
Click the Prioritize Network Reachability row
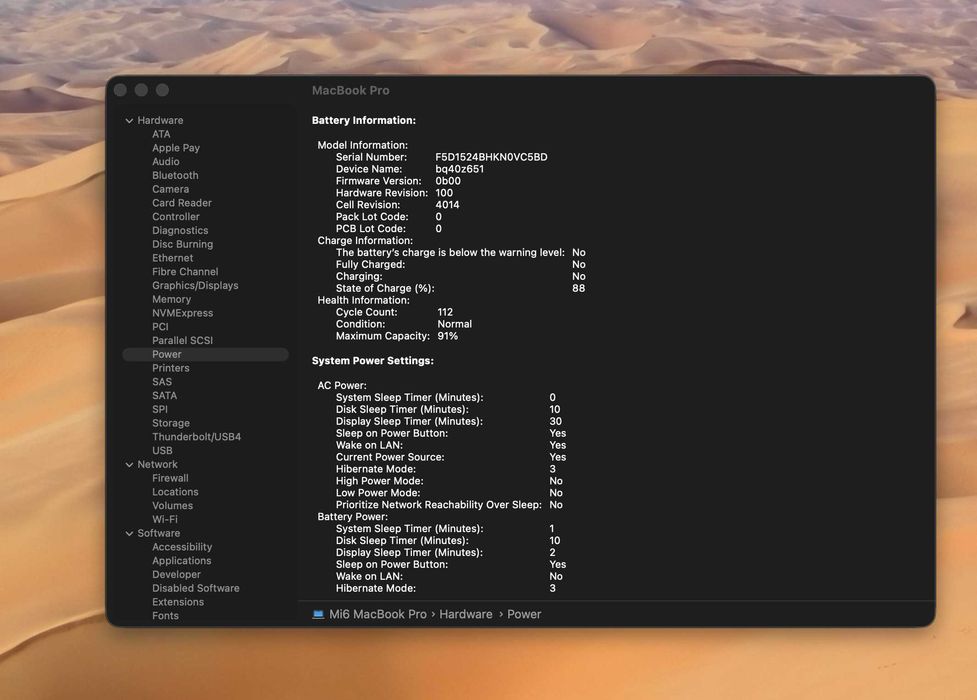click(x=449, y=505)
